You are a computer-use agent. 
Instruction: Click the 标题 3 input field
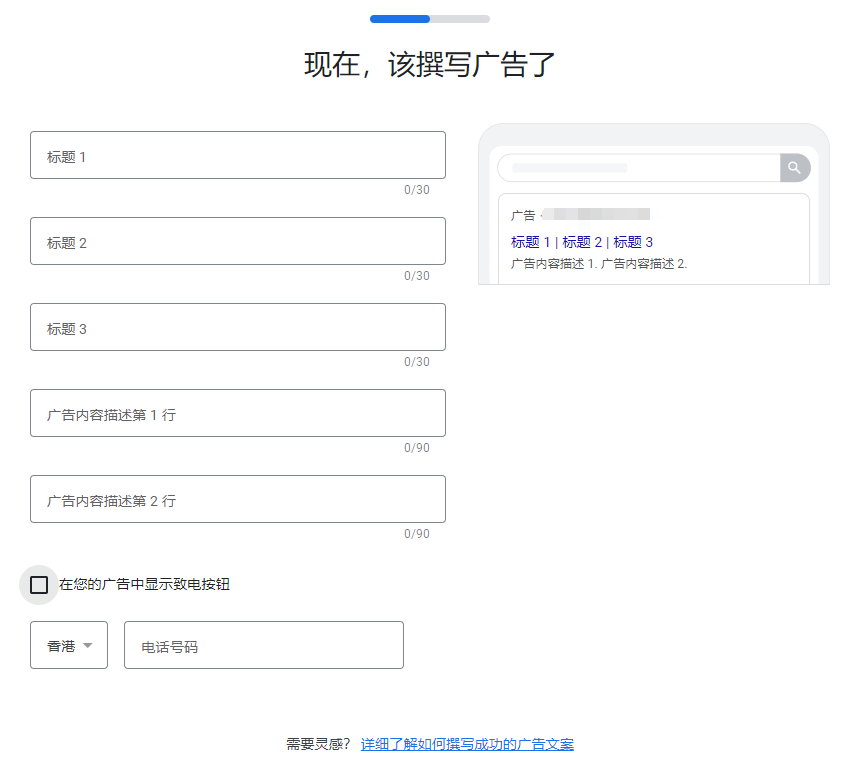pyautogui.click(x=237, y=327)
